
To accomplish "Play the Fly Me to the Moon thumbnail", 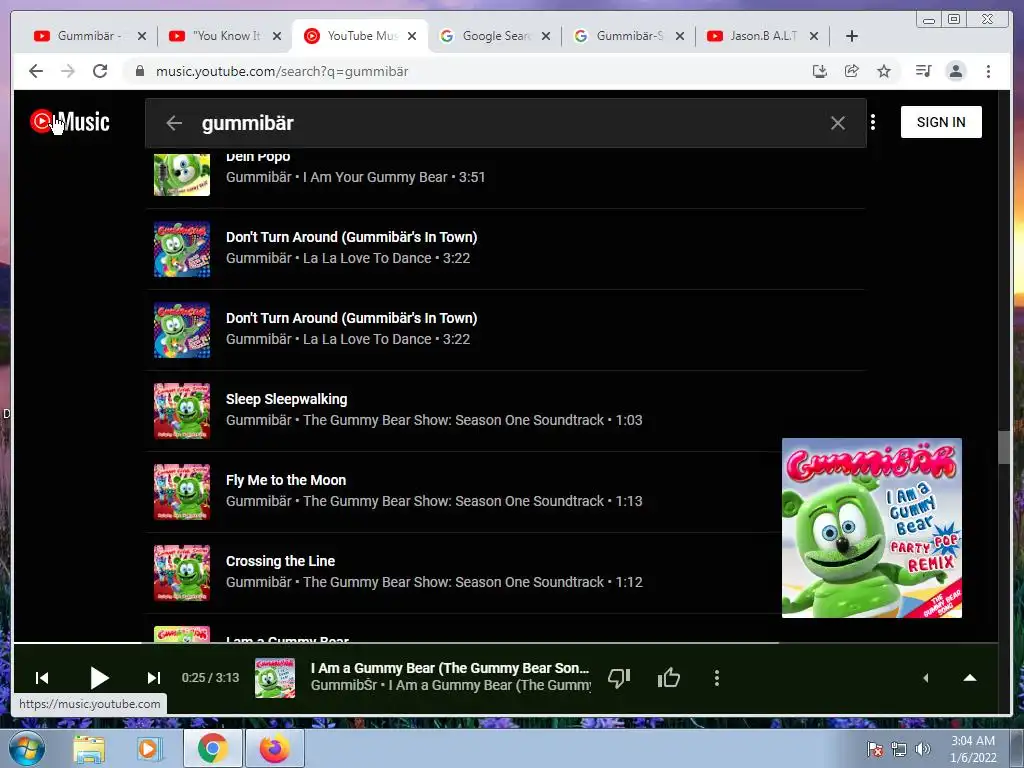I will (x=182, y=492).
